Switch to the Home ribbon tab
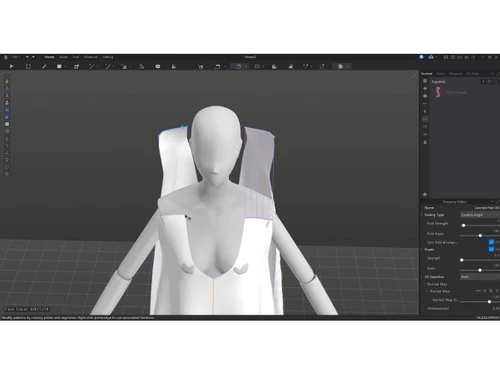The image size is (500, 375). click(x=49, y=57)
